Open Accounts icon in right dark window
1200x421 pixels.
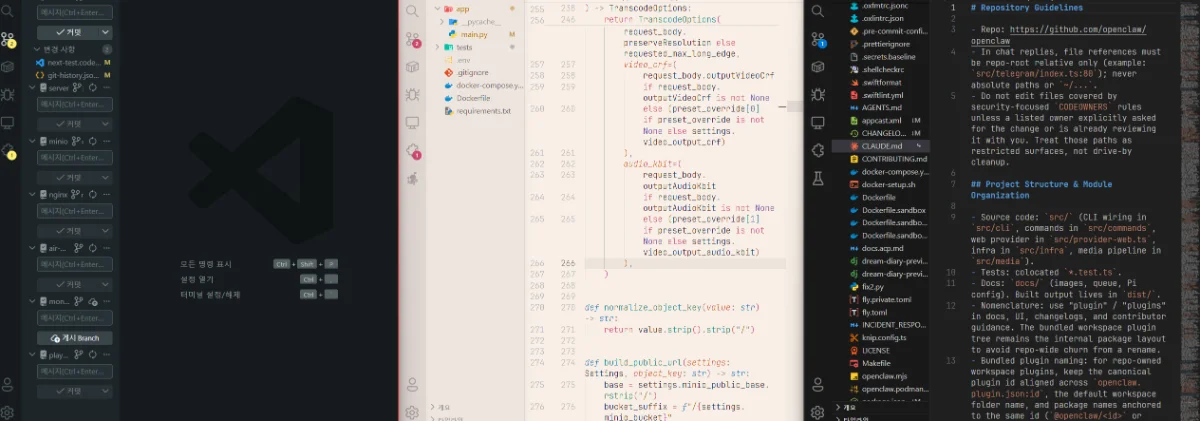click(818, 384)
